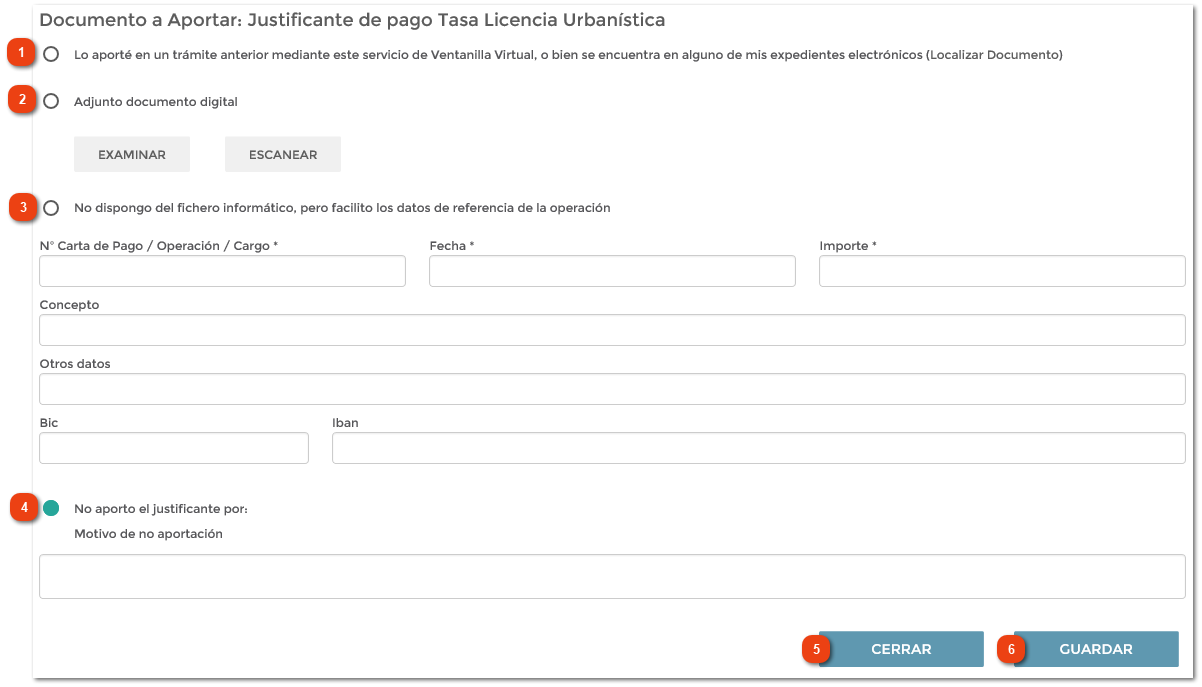Select the Bic input field
The width and height of the screenshot is (1202, 687).
click(x=173, y=447)
